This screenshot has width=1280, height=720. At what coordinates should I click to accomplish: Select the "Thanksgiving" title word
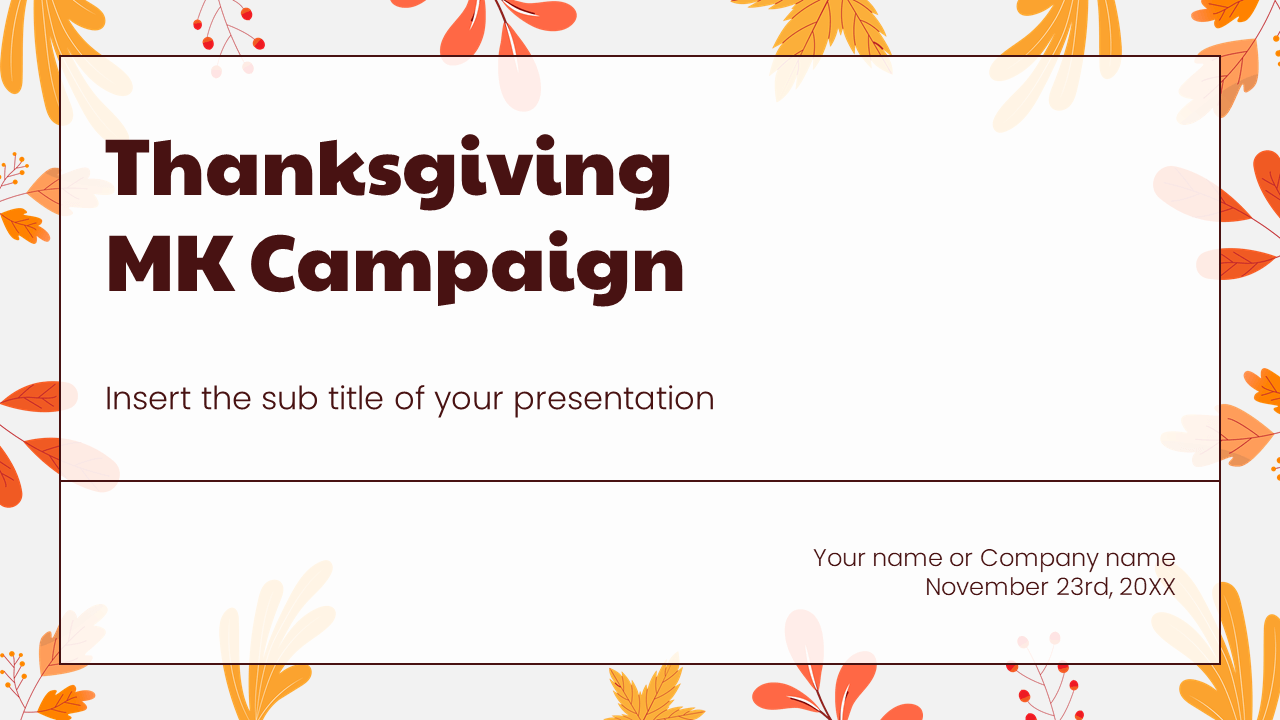tap(388, 172)
